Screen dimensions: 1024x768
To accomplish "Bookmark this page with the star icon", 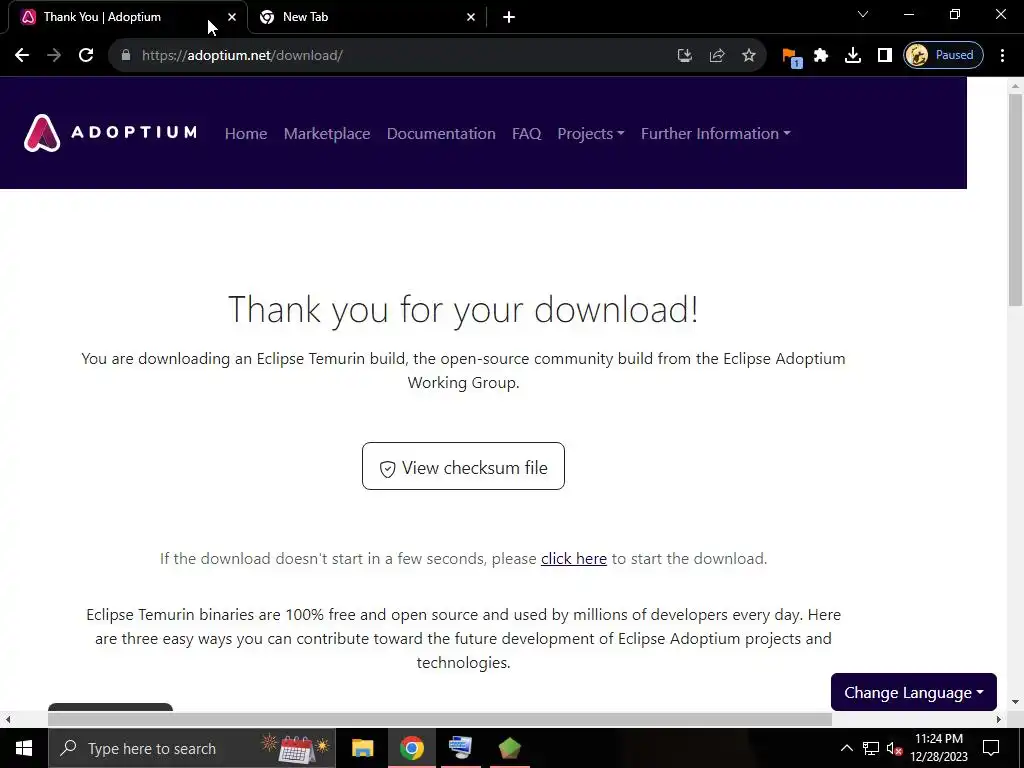I will pyautogui.click(x=749, y=56).
